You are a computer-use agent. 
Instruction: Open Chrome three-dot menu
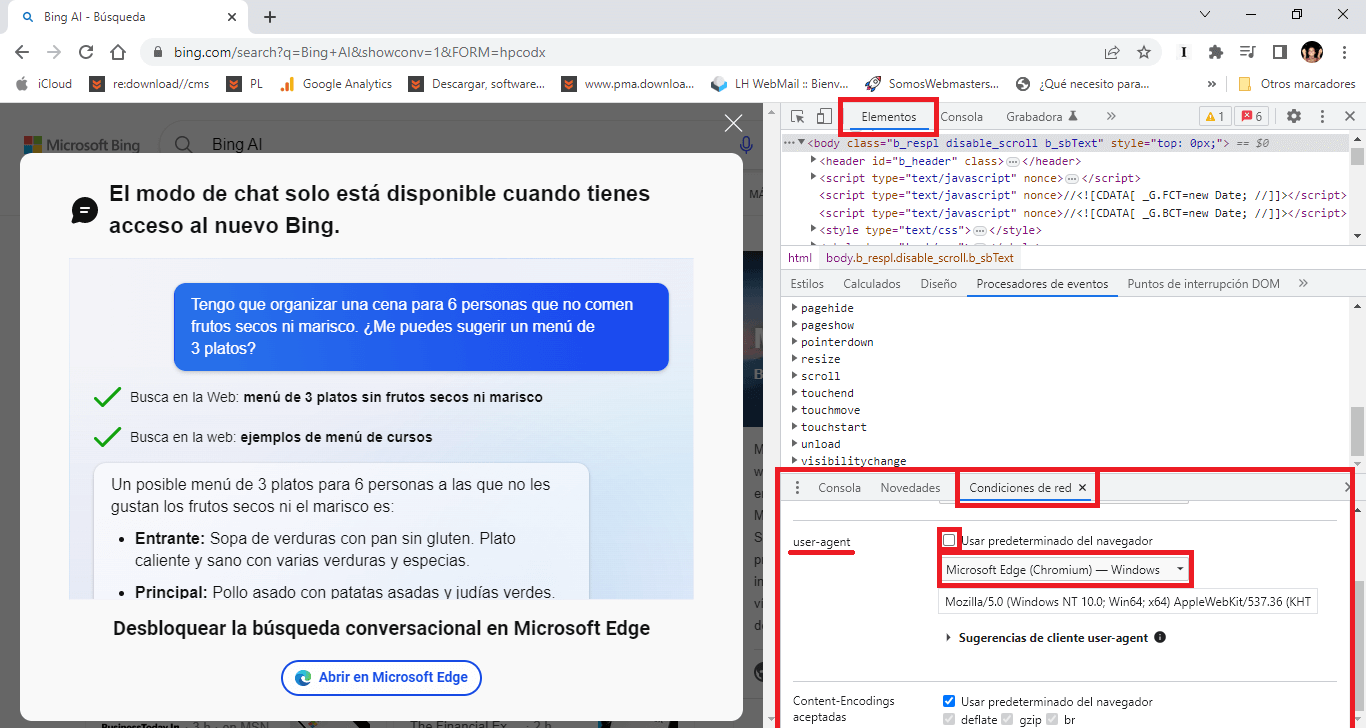click(1343, 52)
